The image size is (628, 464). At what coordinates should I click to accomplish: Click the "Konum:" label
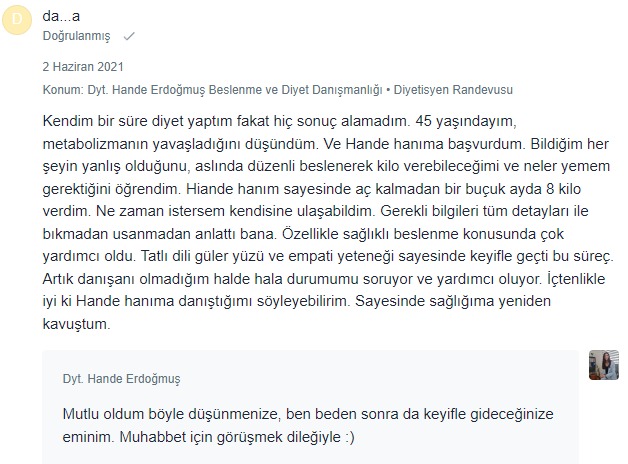[x=63, y=90]
